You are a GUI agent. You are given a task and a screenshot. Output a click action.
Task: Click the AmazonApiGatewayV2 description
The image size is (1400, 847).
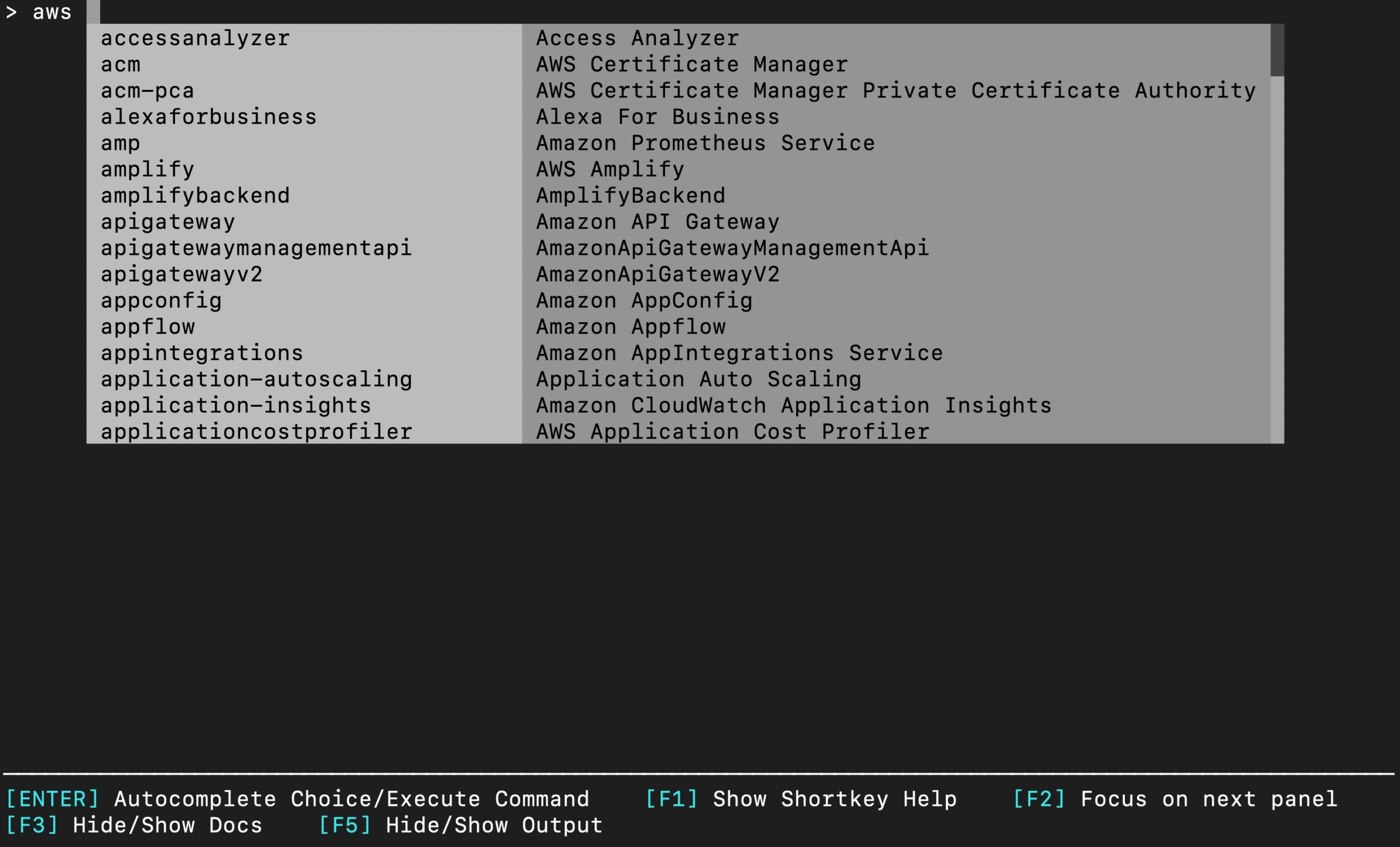(x=658, y=274)
